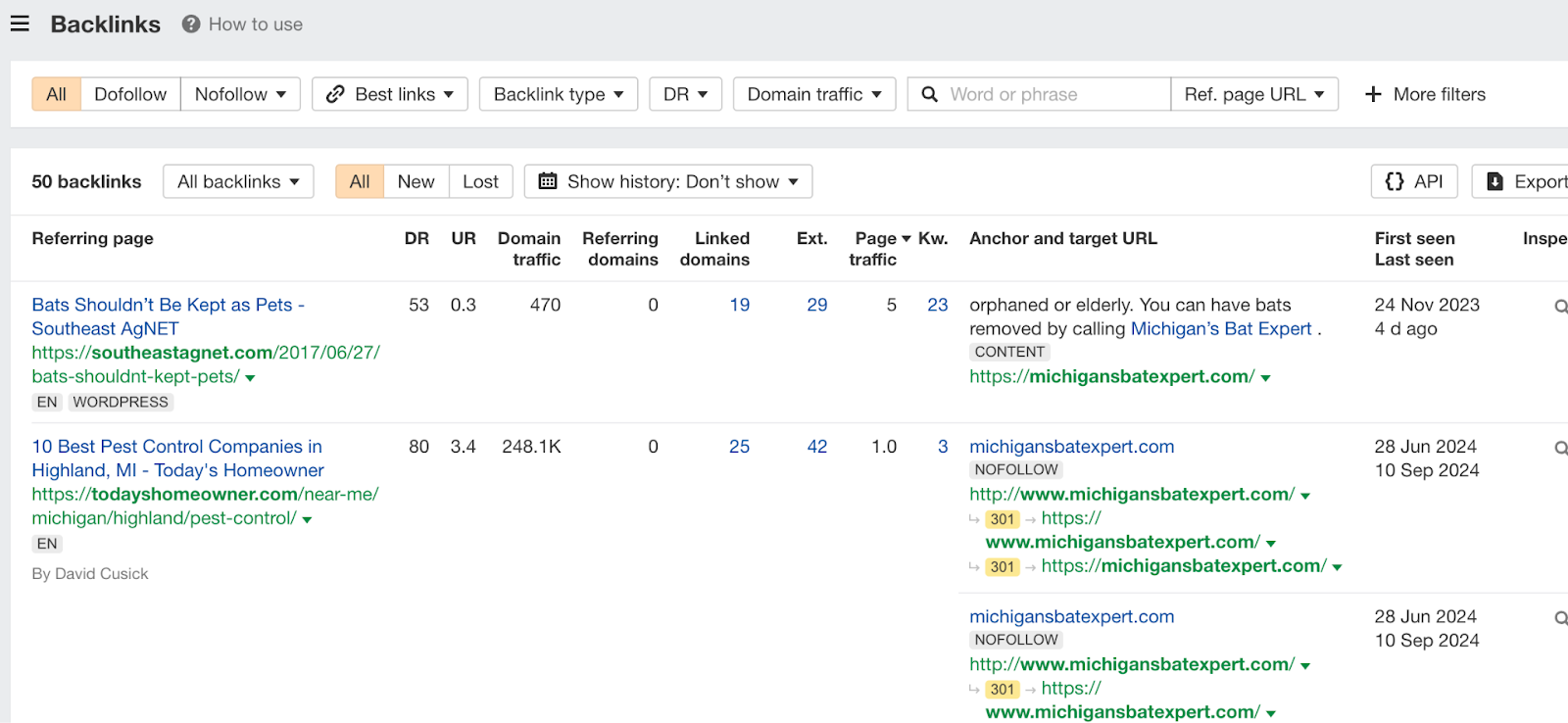Open the DR filter dropdown

tap(686, 94)
